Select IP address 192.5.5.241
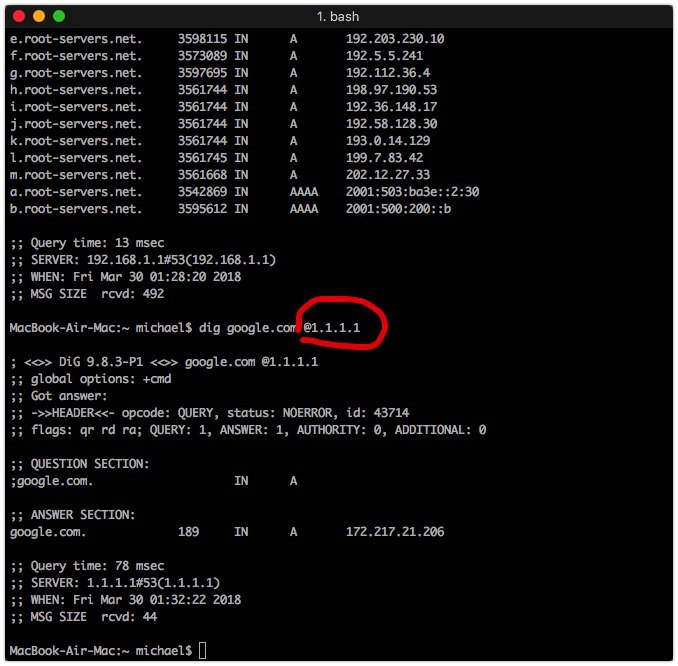 pyautogui.click(x=384, y=56)
